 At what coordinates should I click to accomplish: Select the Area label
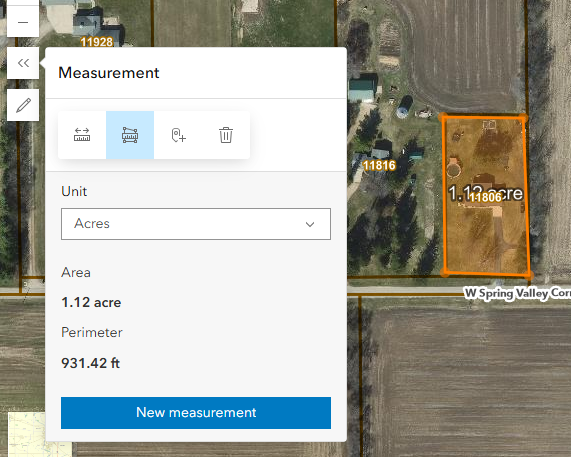click(x=76, y=272)
